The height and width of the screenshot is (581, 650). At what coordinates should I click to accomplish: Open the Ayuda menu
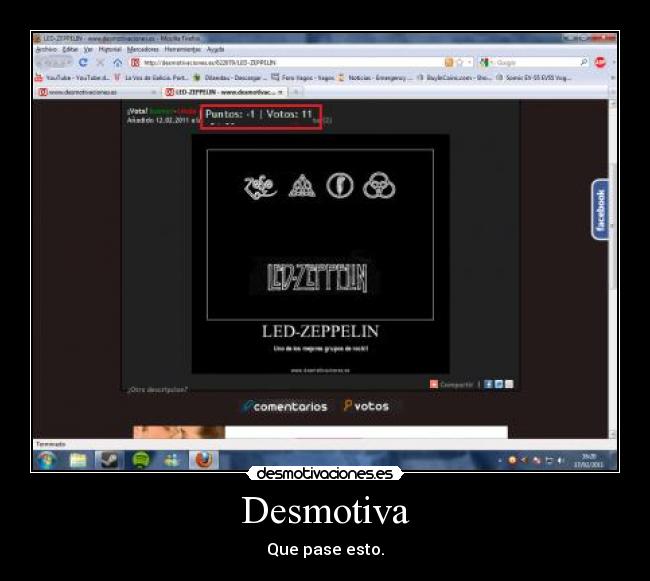pos(215,49)
